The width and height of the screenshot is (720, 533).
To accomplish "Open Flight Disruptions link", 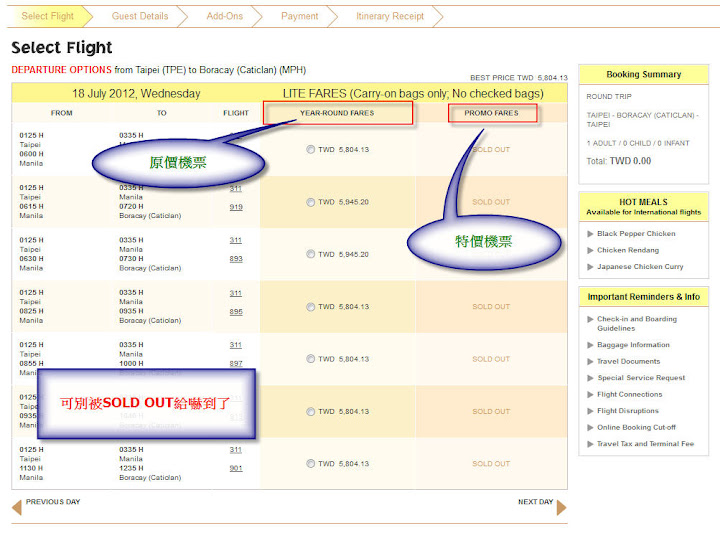I will (628, 411).
